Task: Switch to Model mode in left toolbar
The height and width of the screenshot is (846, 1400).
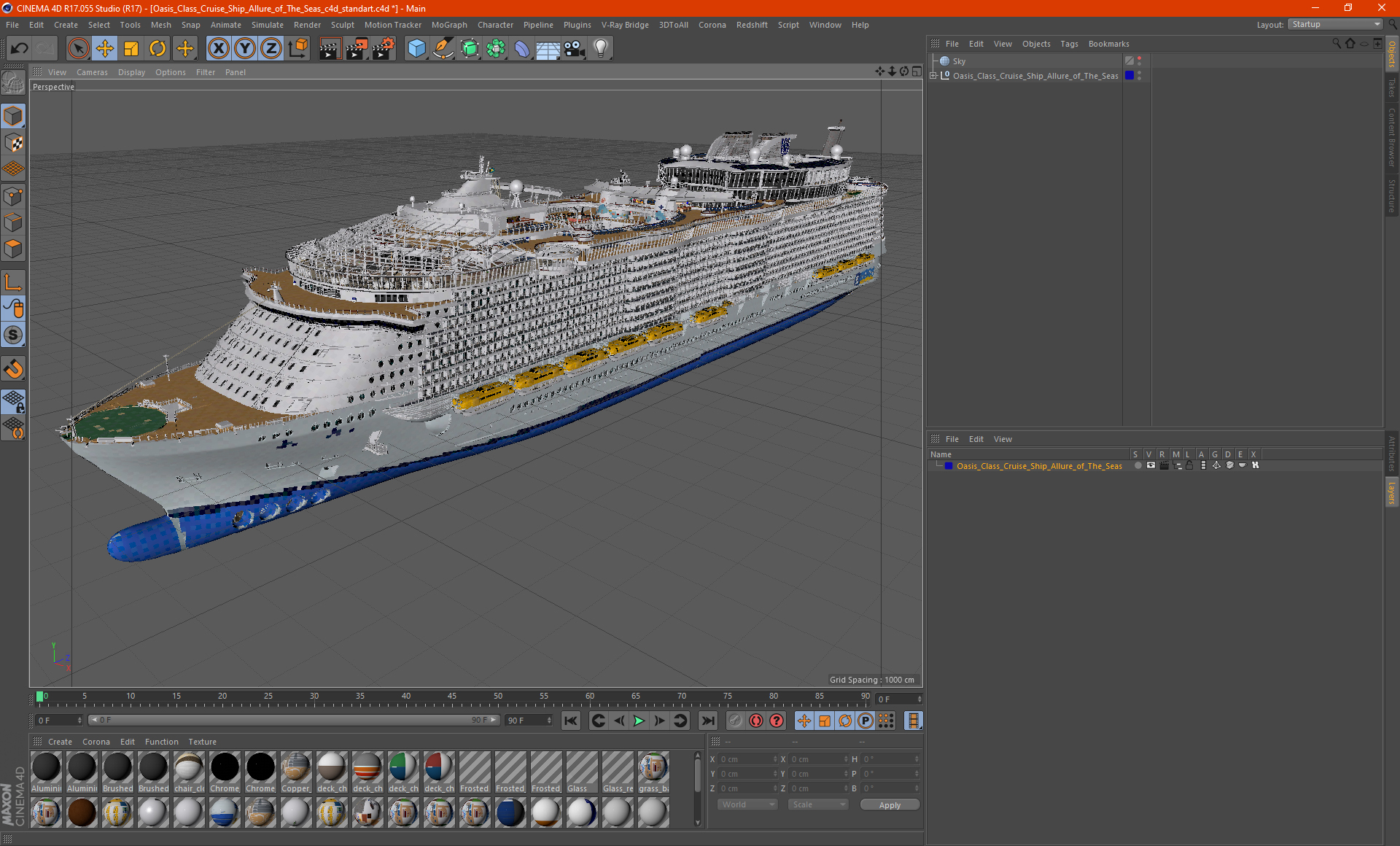Action: pyautogui.click(x=13, y=117)
